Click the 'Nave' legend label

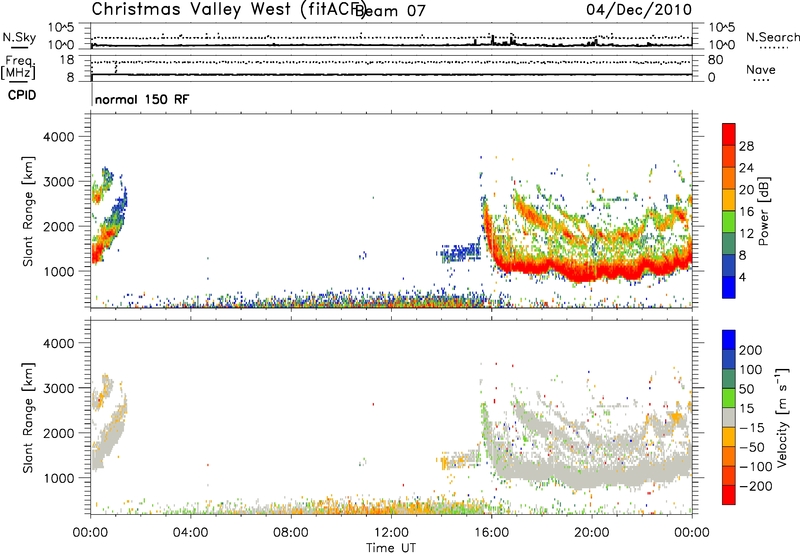tap(761, 70)
